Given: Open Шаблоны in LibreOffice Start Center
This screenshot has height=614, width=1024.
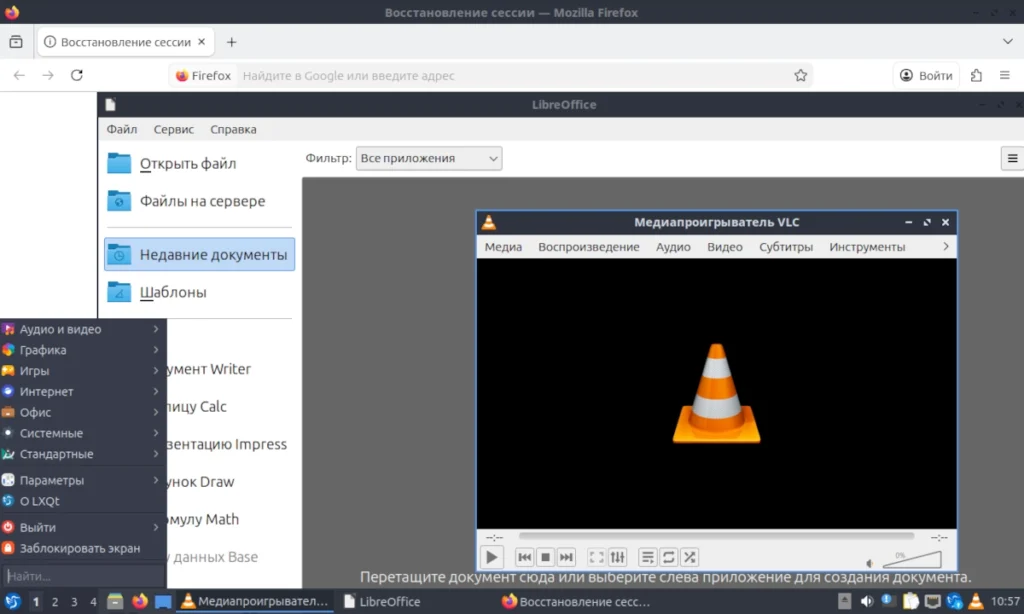Looking at the screenshot, I should [x=199, y=292].
